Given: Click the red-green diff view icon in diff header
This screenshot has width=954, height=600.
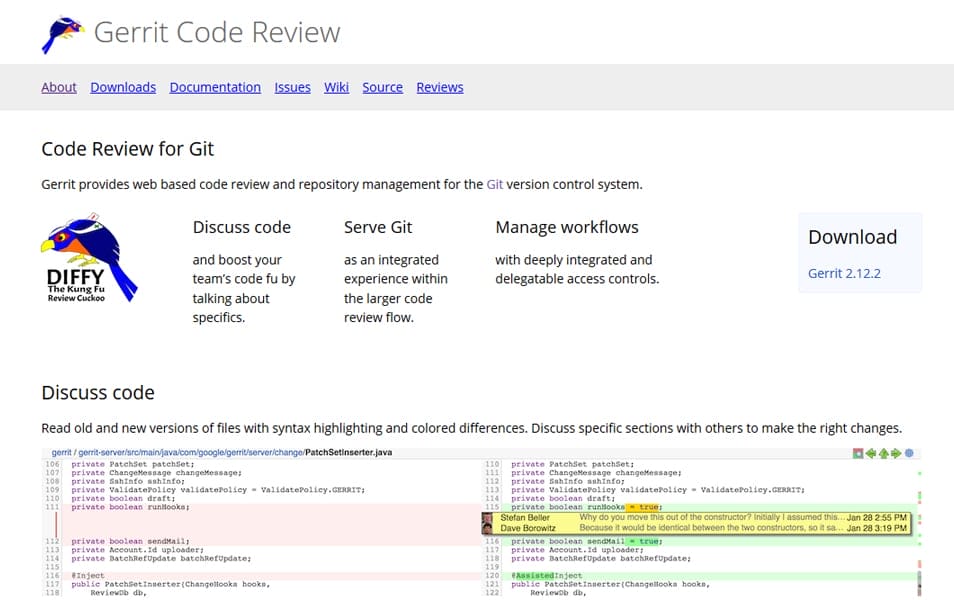Looking at the screenshot, I should pos(858,453).
